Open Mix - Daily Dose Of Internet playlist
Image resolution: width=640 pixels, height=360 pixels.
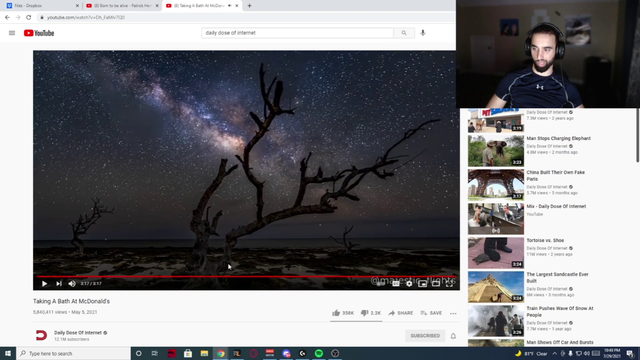coord(556,207)
